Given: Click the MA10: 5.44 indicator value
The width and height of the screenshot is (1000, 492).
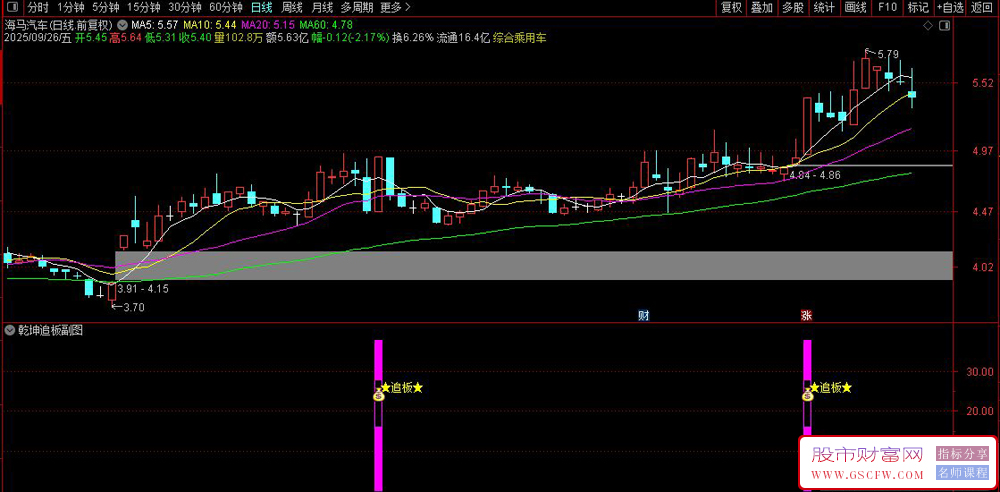Looking at the screenshot, I should tap(210, 25).
